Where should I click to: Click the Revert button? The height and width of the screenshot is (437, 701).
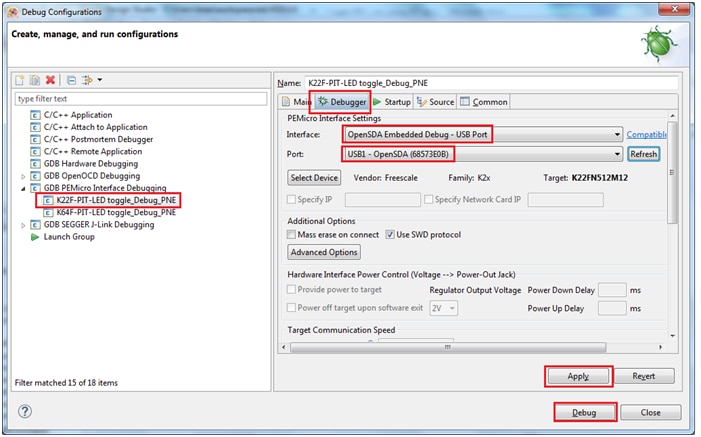coord(644,376)
